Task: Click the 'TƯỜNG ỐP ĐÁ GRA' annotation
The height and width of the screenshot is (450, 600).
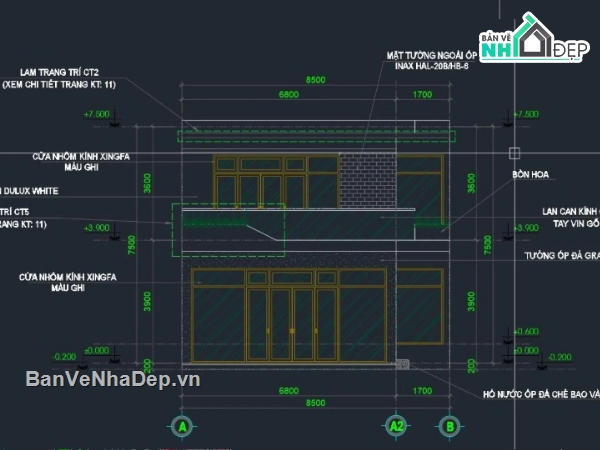Action: pyautogui.click(x=562, y=256)
